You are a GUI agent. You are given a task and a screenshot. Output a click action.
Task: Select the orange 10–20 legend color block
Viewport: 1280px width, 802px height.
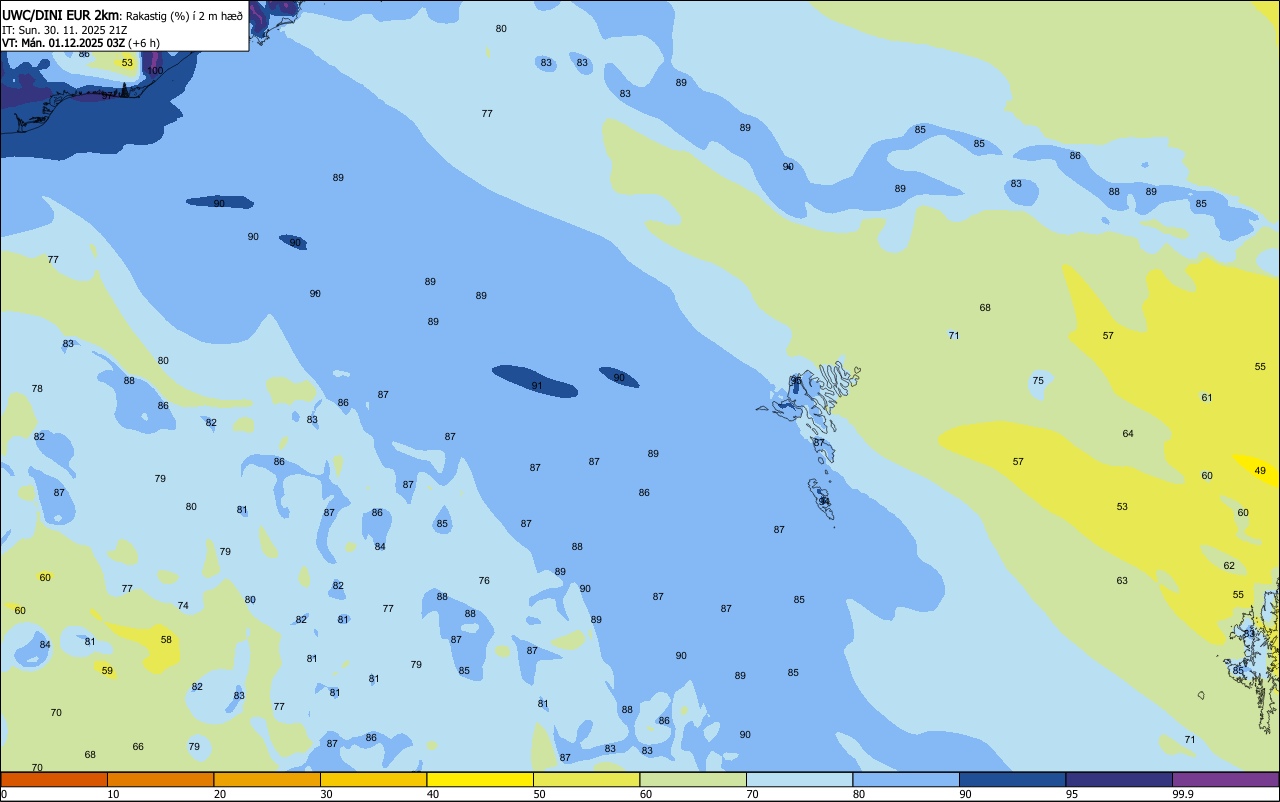(x=160, y=779)
